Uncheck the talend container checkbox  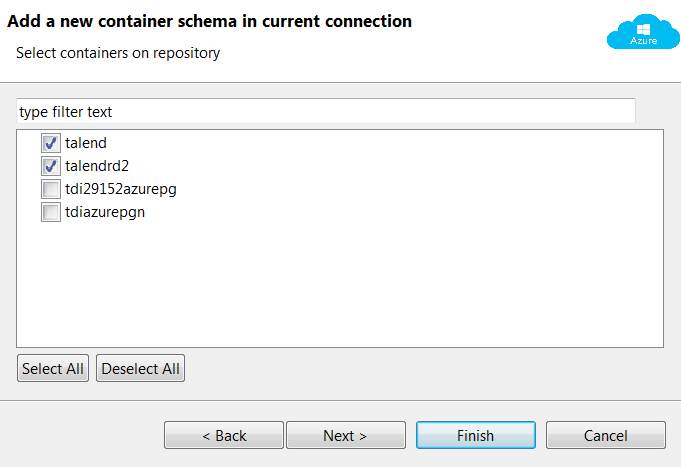[51, 143]
